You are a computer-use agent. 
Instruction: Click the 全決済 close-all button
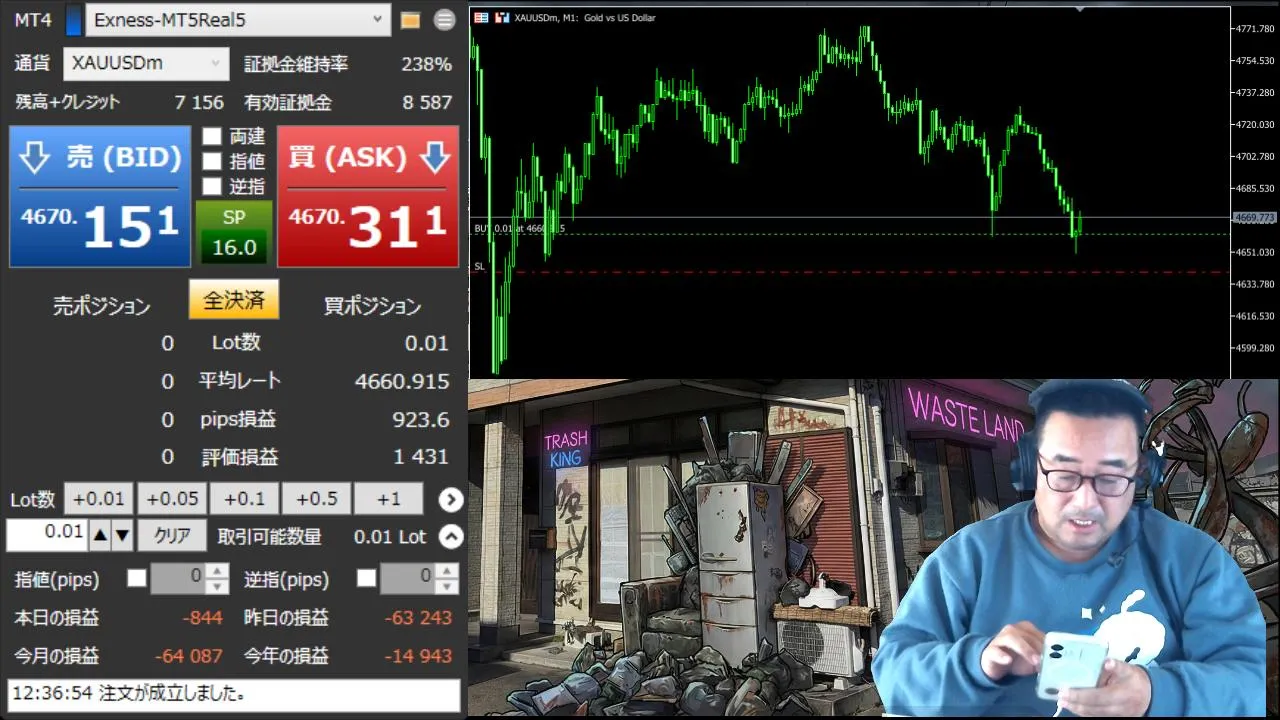pos(234,300)
